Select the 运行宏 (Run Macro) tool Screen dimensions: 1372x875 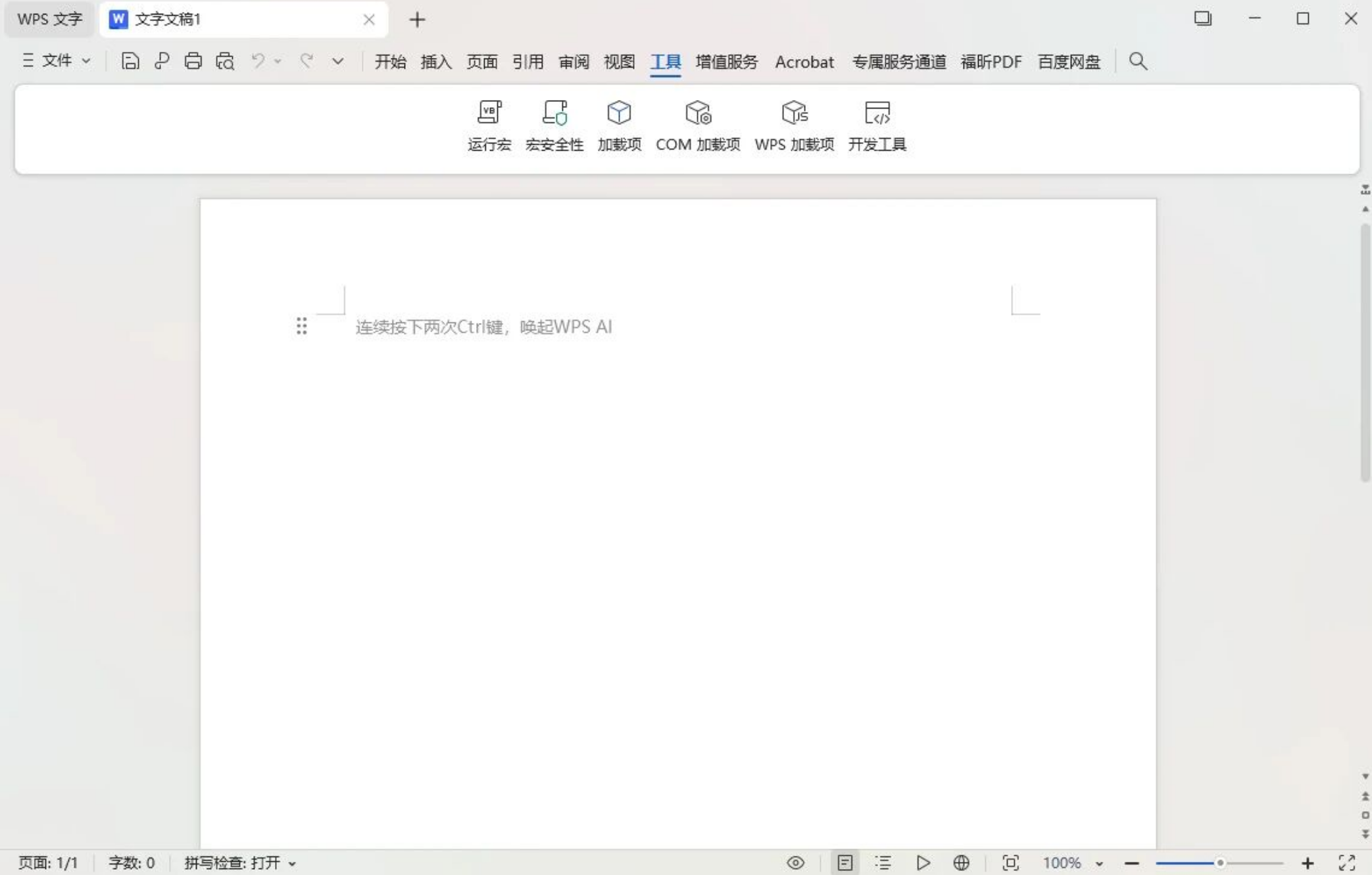click(x=488, y=125)
